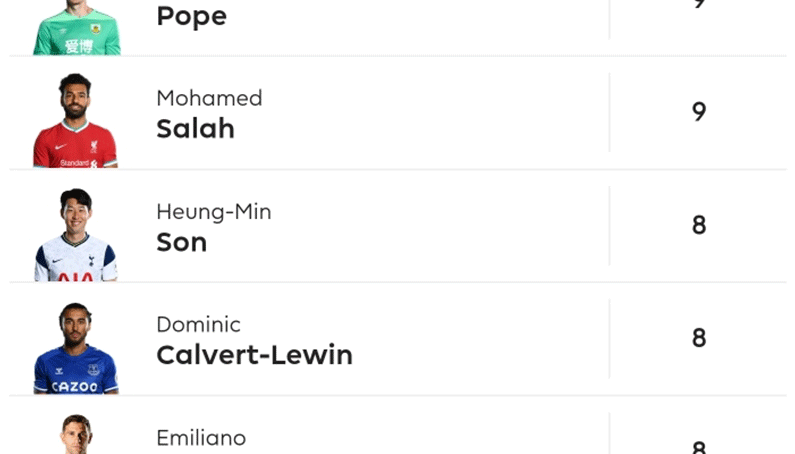
Task: Click Calvert-Lewin's stat value of 8
Action: 699,338
